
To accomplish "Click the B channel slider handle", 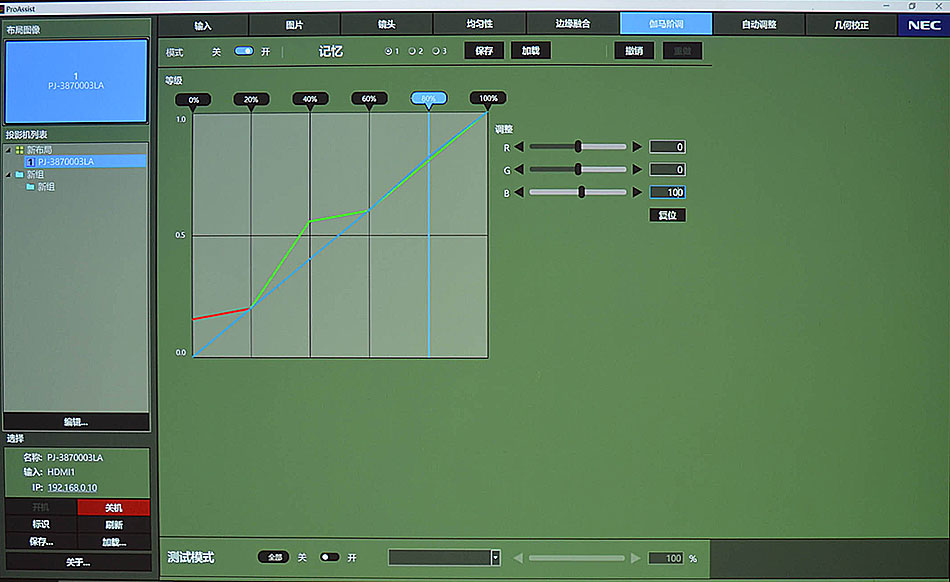I will coord(581,192).
